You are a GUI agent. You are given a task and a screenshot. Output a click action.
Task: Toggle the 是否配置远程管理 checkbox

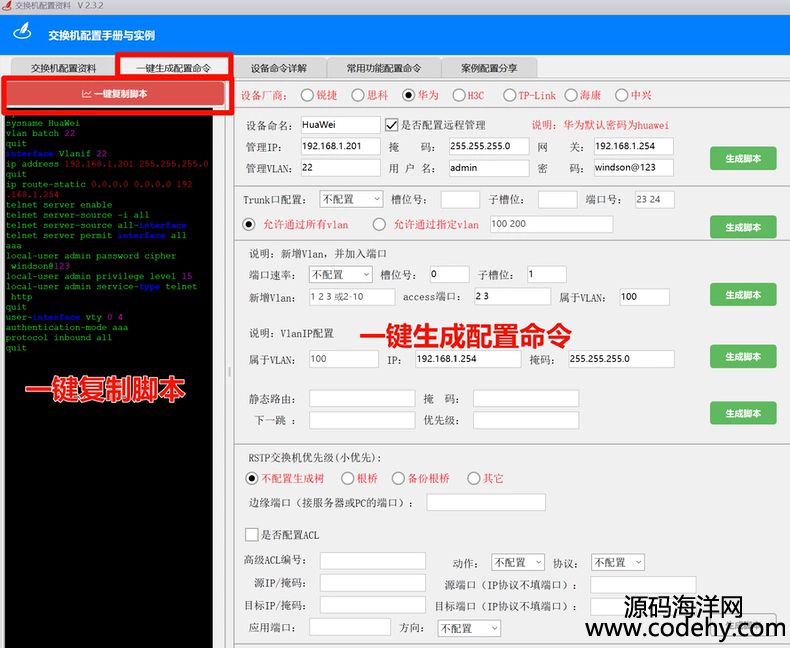(x=391, y=125)
